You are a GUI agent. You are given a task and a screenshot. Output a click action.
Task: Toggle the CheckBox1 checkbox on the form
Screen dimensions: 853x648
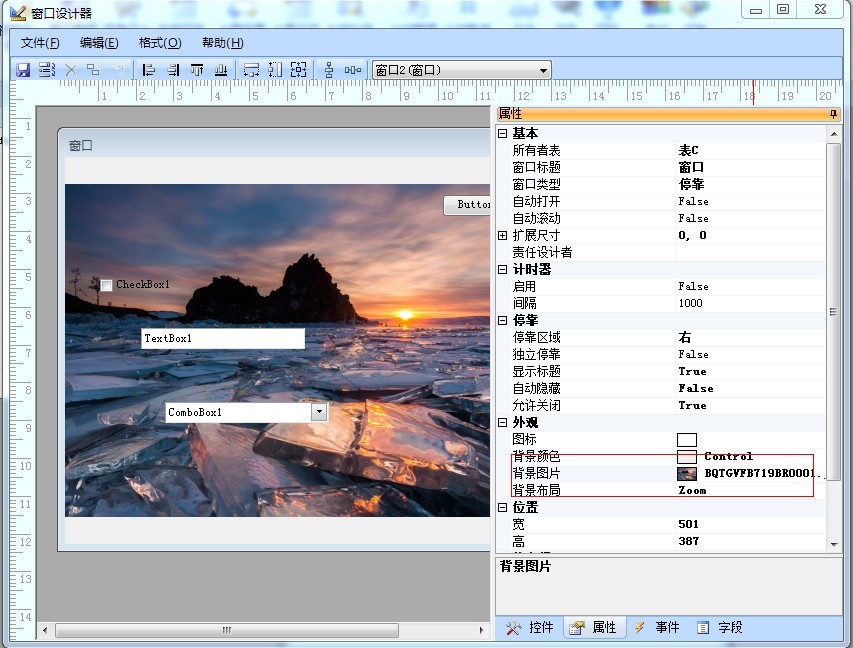click(106, 285)
